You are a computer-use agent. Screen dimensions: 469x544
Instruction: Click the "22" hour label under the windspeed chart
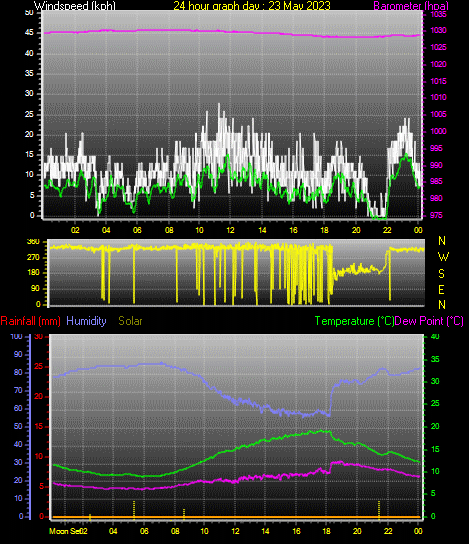(x=387, y=230)
